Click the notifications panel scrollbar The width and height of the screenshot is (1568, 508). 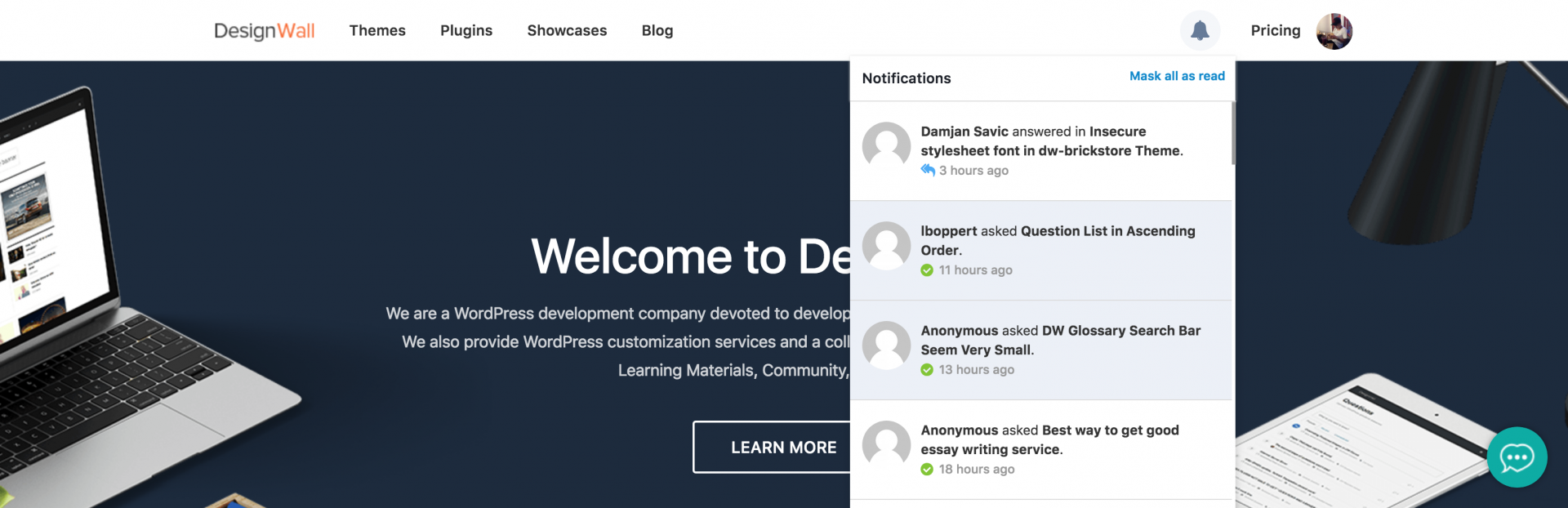[1233, 133]
